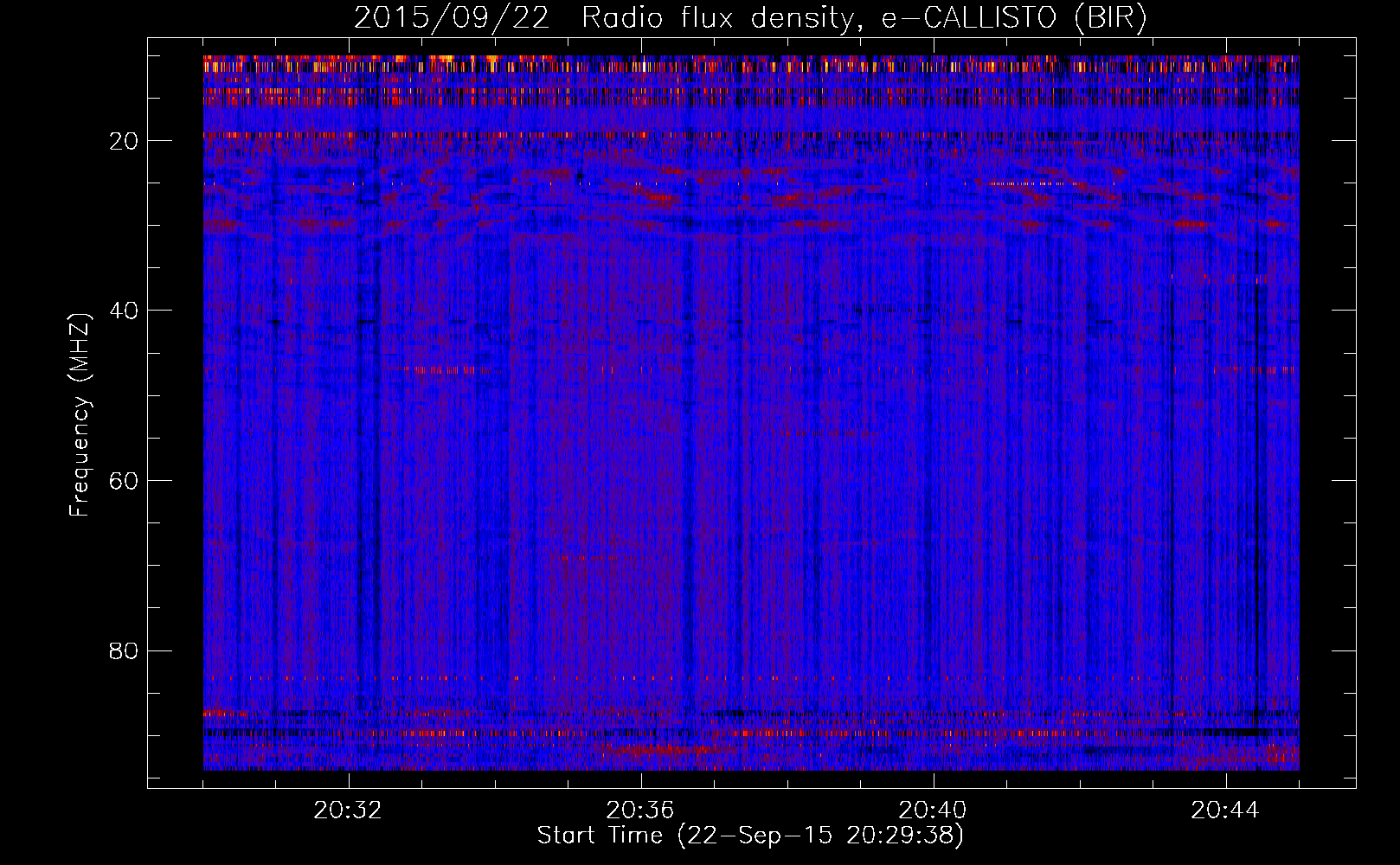Click the 40 MHz tick label
1400x865 pixels.
[125, 311]
